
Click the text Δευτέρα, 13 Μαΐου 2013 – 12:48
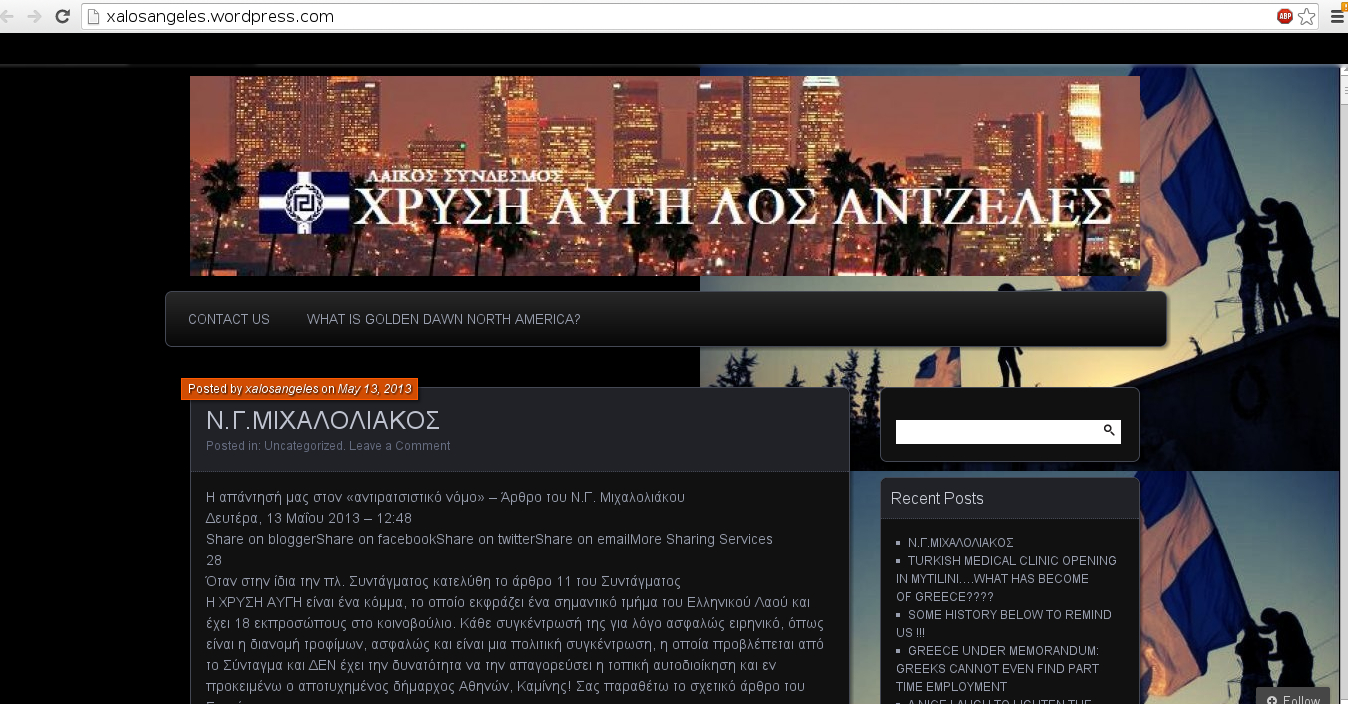[309, 518]
